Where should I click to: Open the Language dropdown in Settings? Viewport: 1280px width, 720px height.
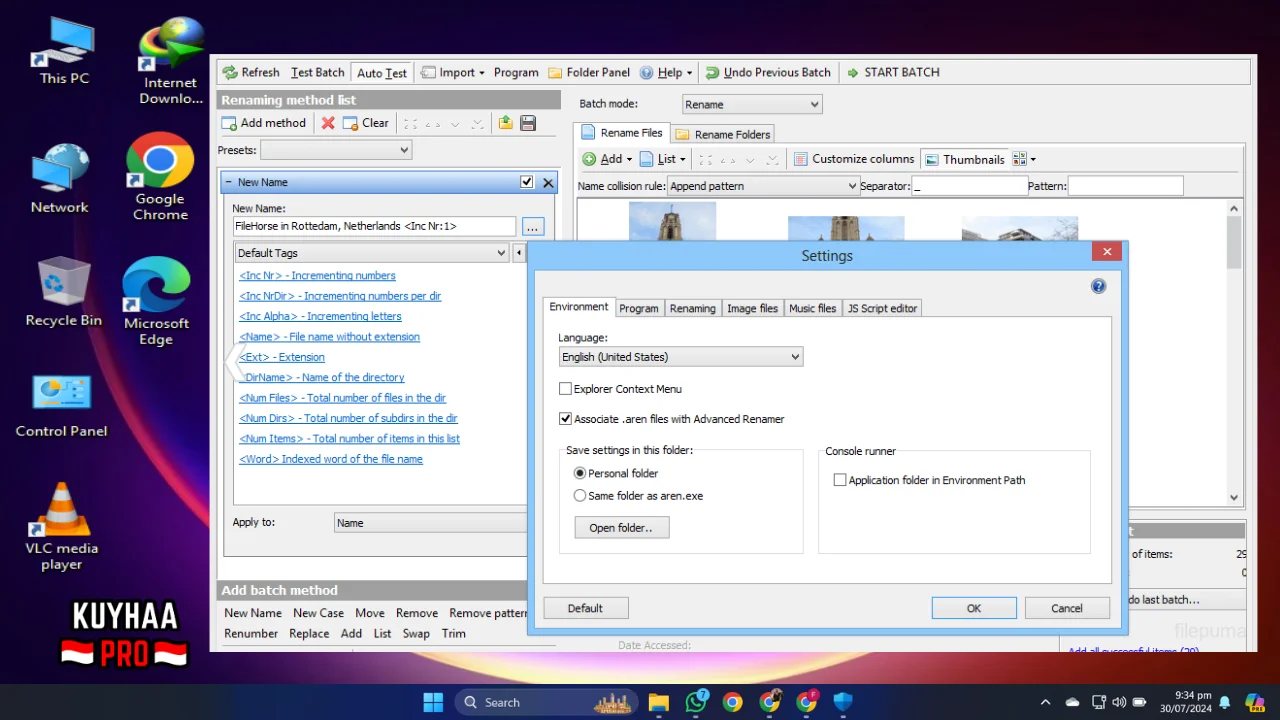click(x=681, y=357)
